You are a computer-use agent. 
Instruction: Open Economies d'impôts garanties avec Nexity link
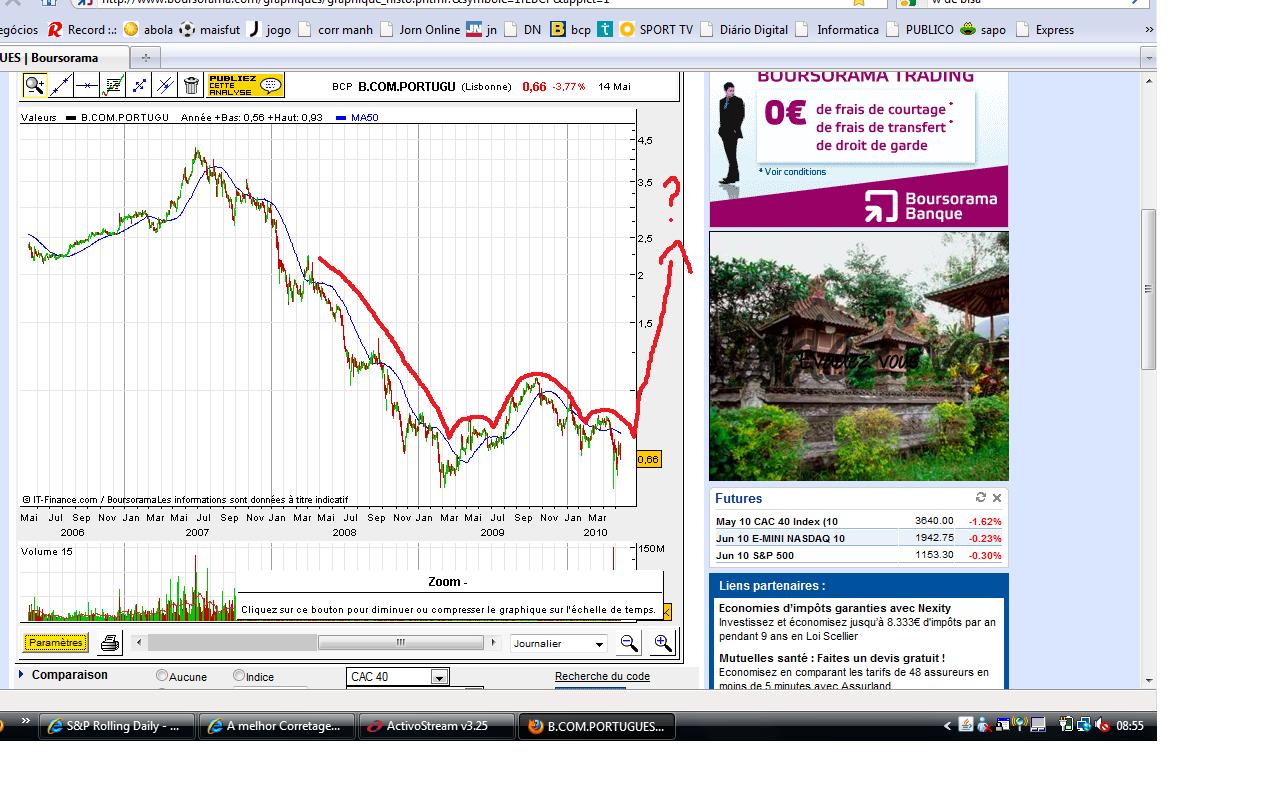pyautogui.click(x=835, y=608)
